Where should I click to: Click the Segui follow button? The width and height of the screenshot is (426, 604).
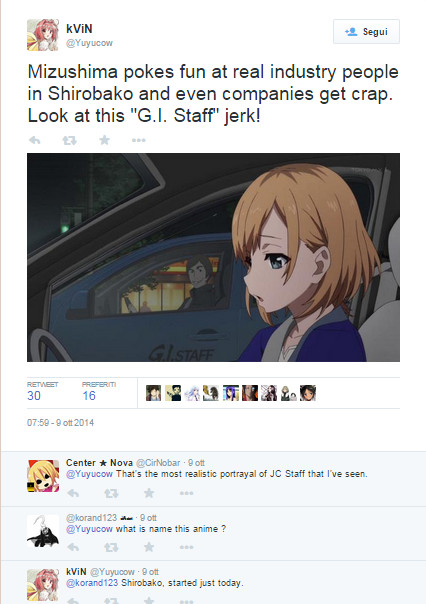tap(366, 32)
